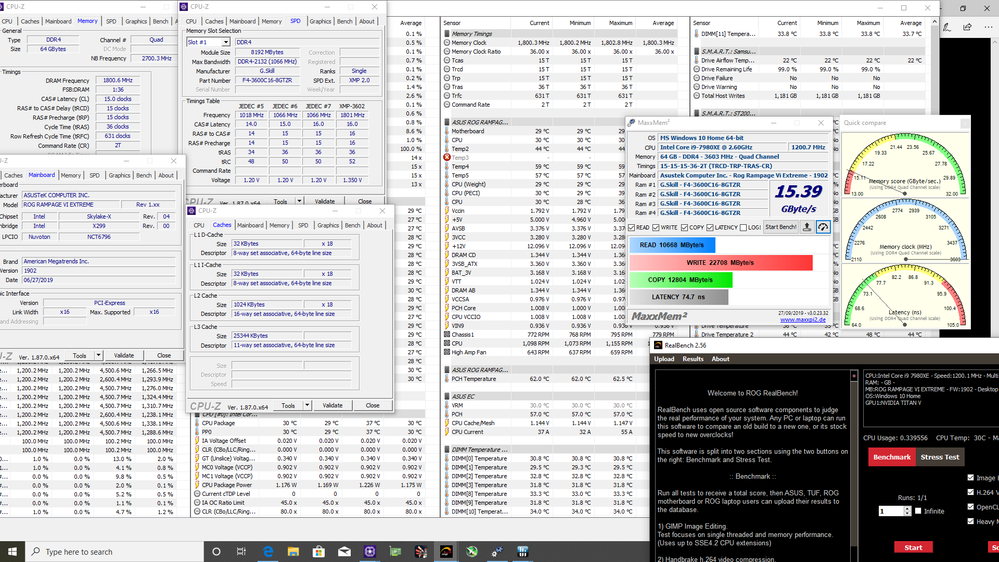The height and width of the screenshot is (562, 999).
Task: Click the HWiNFO taskbar icon
Action: point(420,551)
